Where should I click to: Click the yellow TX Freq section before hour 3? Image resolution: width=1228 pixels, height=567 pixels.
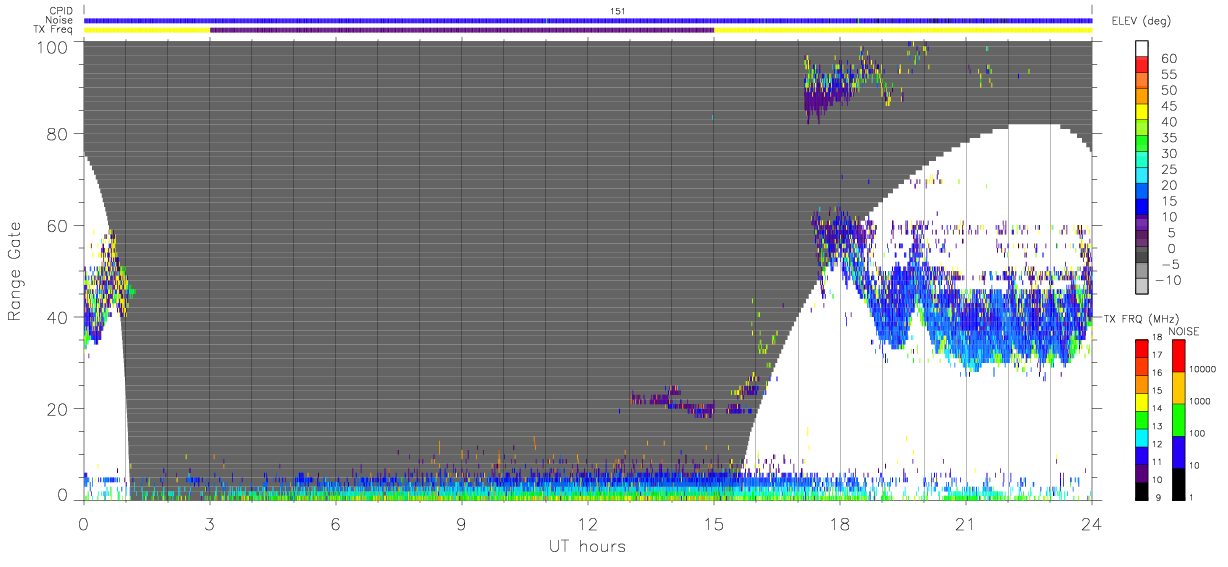pos(147,30)
